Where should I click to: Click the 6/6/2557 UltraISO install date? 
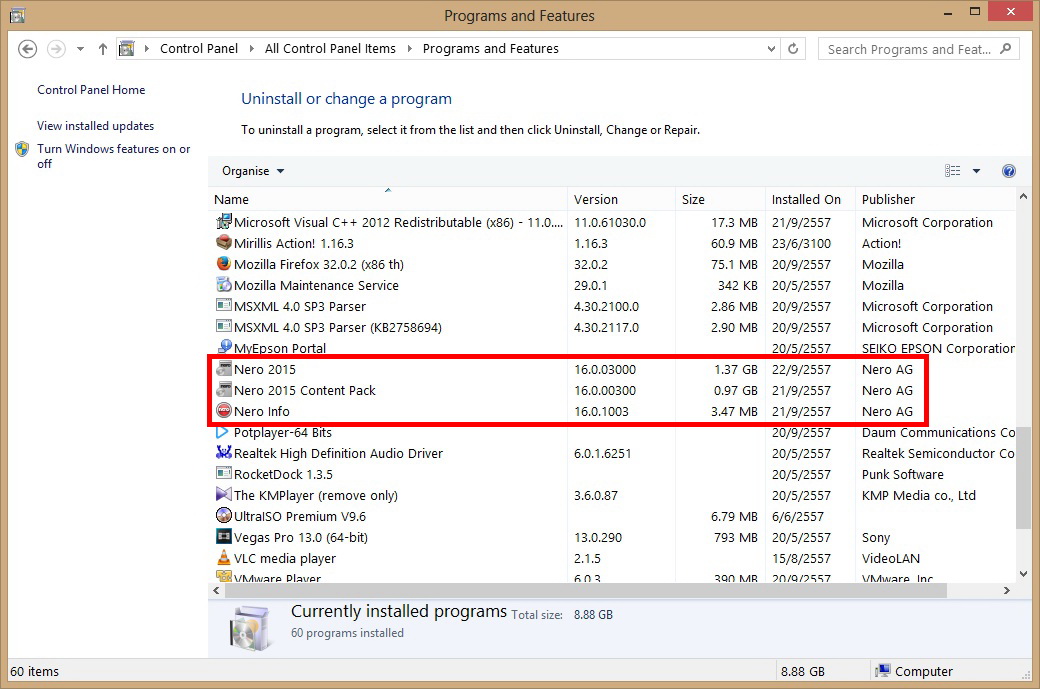[797, 517]
